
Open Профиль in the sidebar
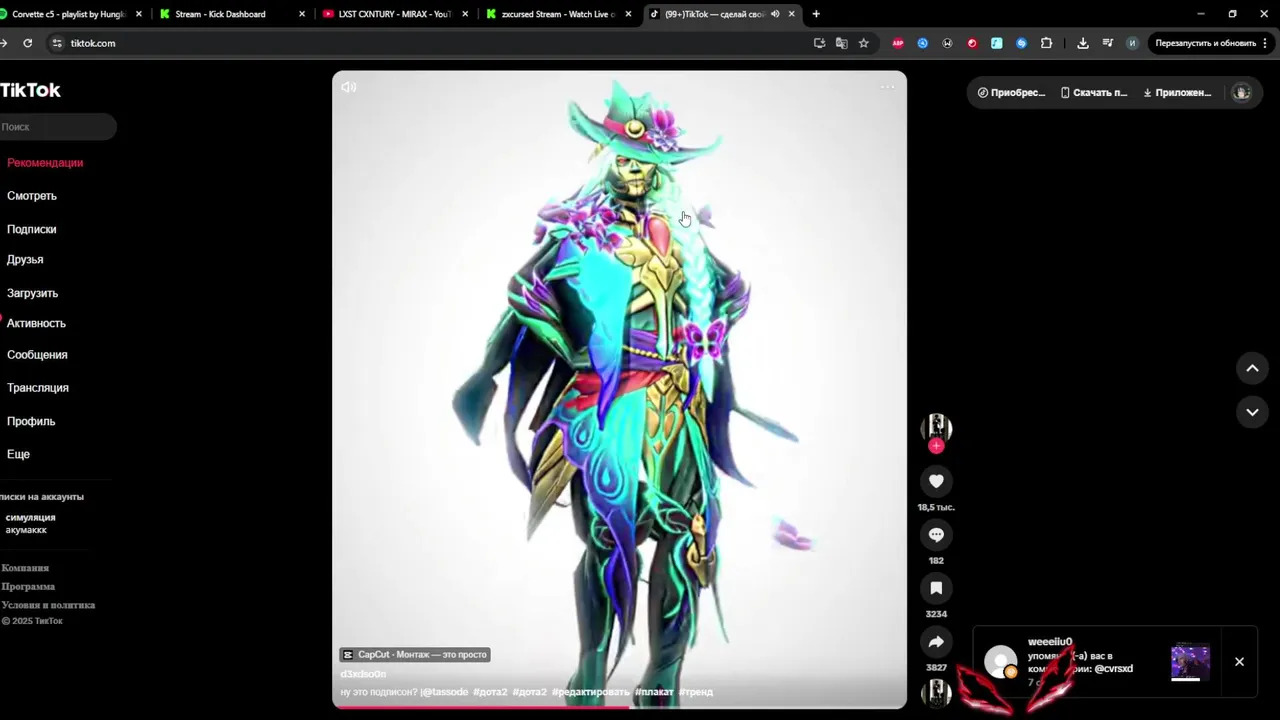point(31,421)
